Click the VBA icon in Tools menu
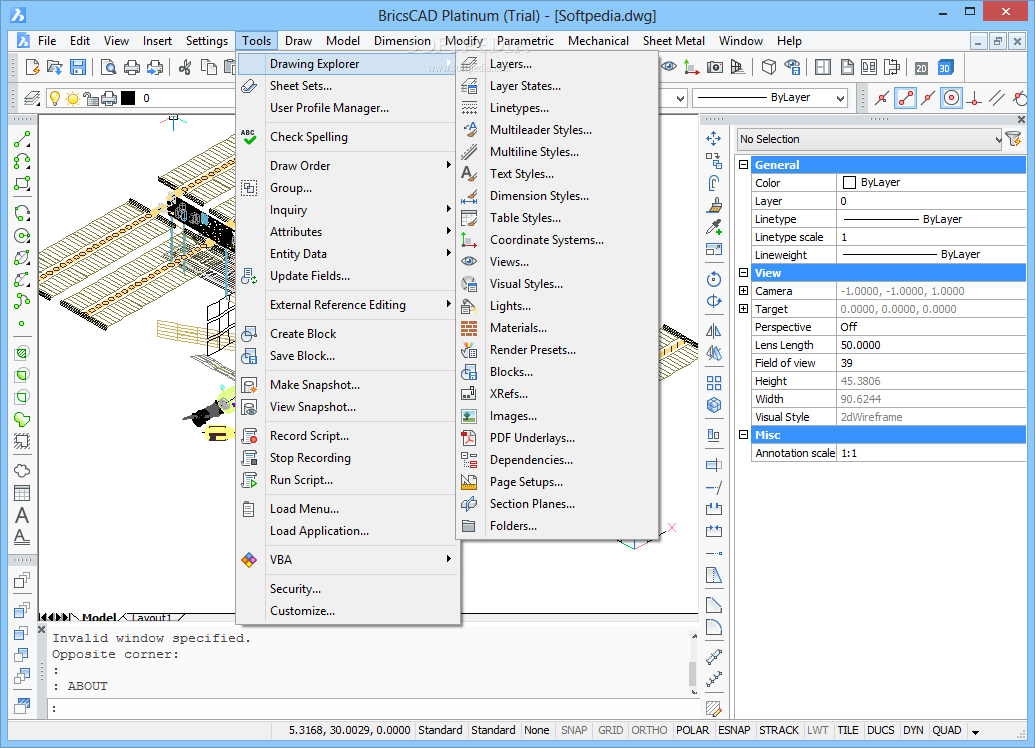 (249, 560)
